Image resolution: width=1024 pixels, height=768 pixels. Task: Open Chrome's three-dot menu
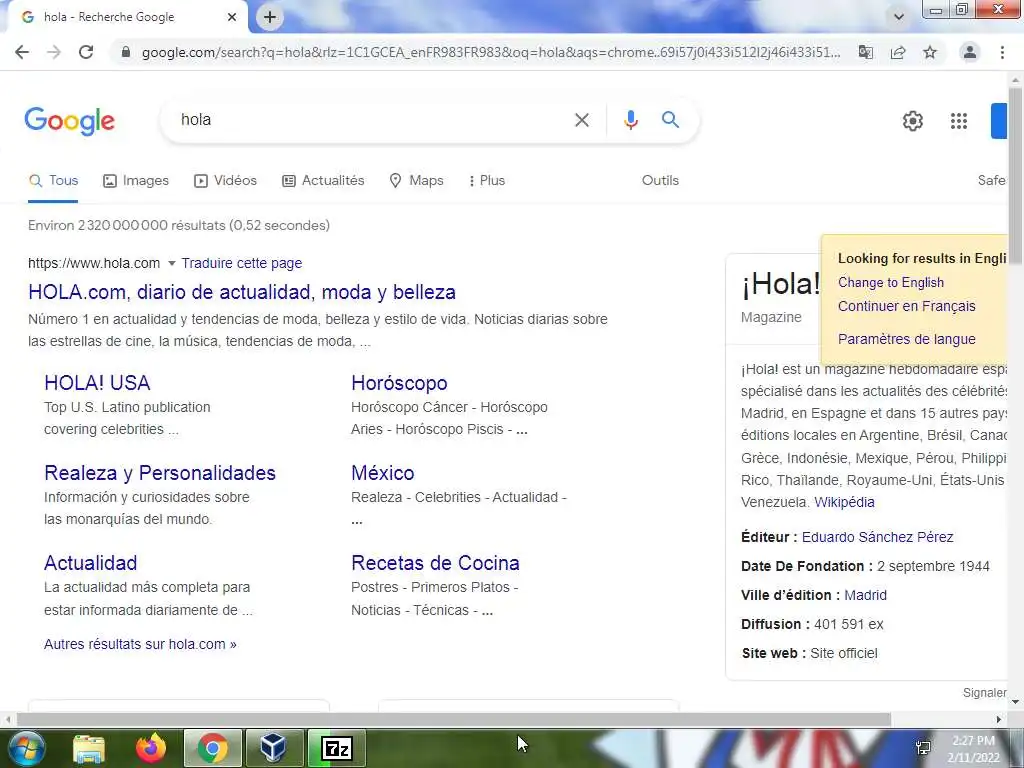point(1002,52)
